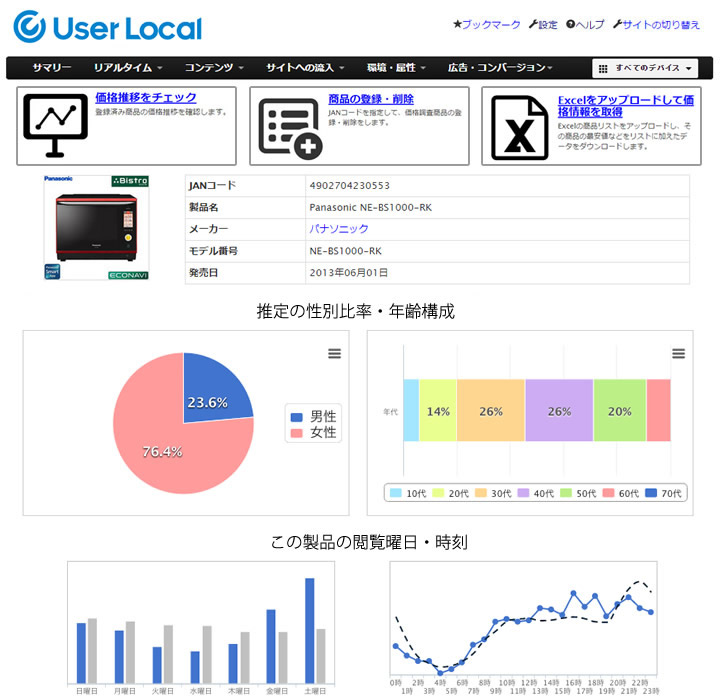This screenshot has width=720, height=700.
Task: Click the blue 金曜日 bar
Action: coord(271,646)
